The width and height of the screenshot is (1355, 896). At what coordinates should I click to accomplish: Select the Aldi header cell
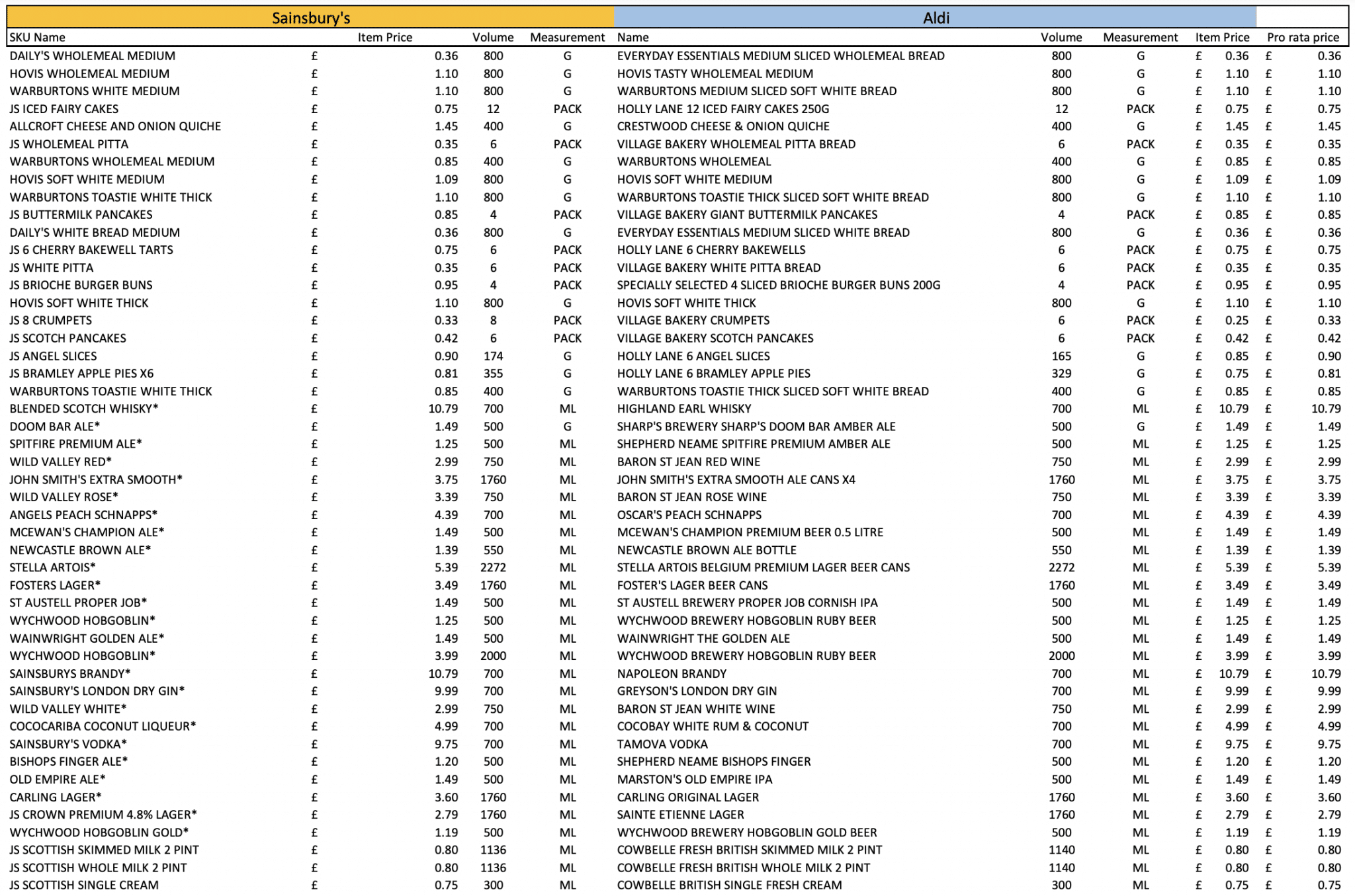(x=935, y=17)
